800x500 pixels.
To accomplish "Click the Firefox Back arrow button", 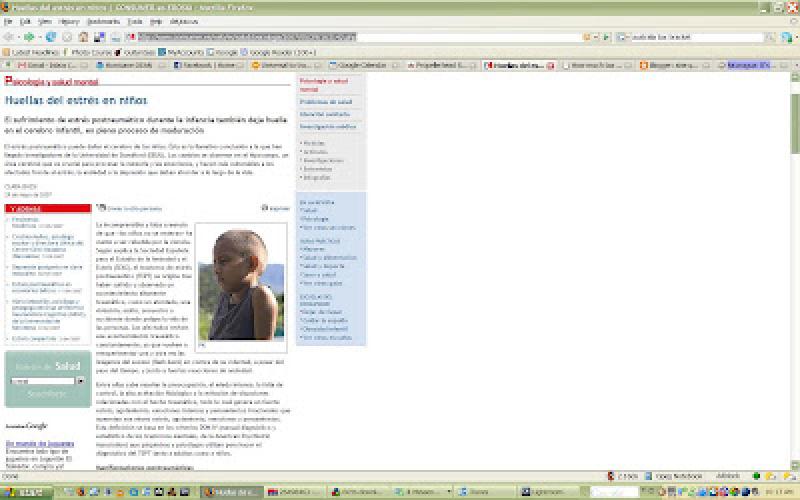I will coord(9,36).
